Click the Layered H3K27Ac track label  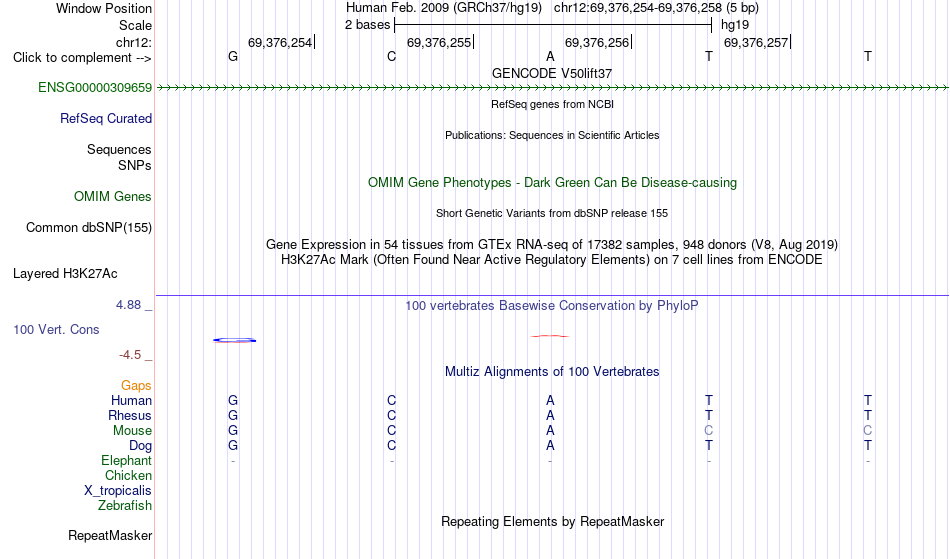pyautogui.click(x=65, y=274)
